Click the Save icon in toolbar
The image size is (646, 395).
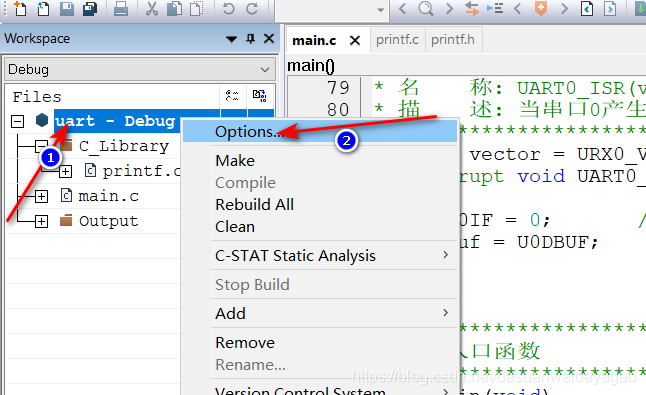click(66, 8)
